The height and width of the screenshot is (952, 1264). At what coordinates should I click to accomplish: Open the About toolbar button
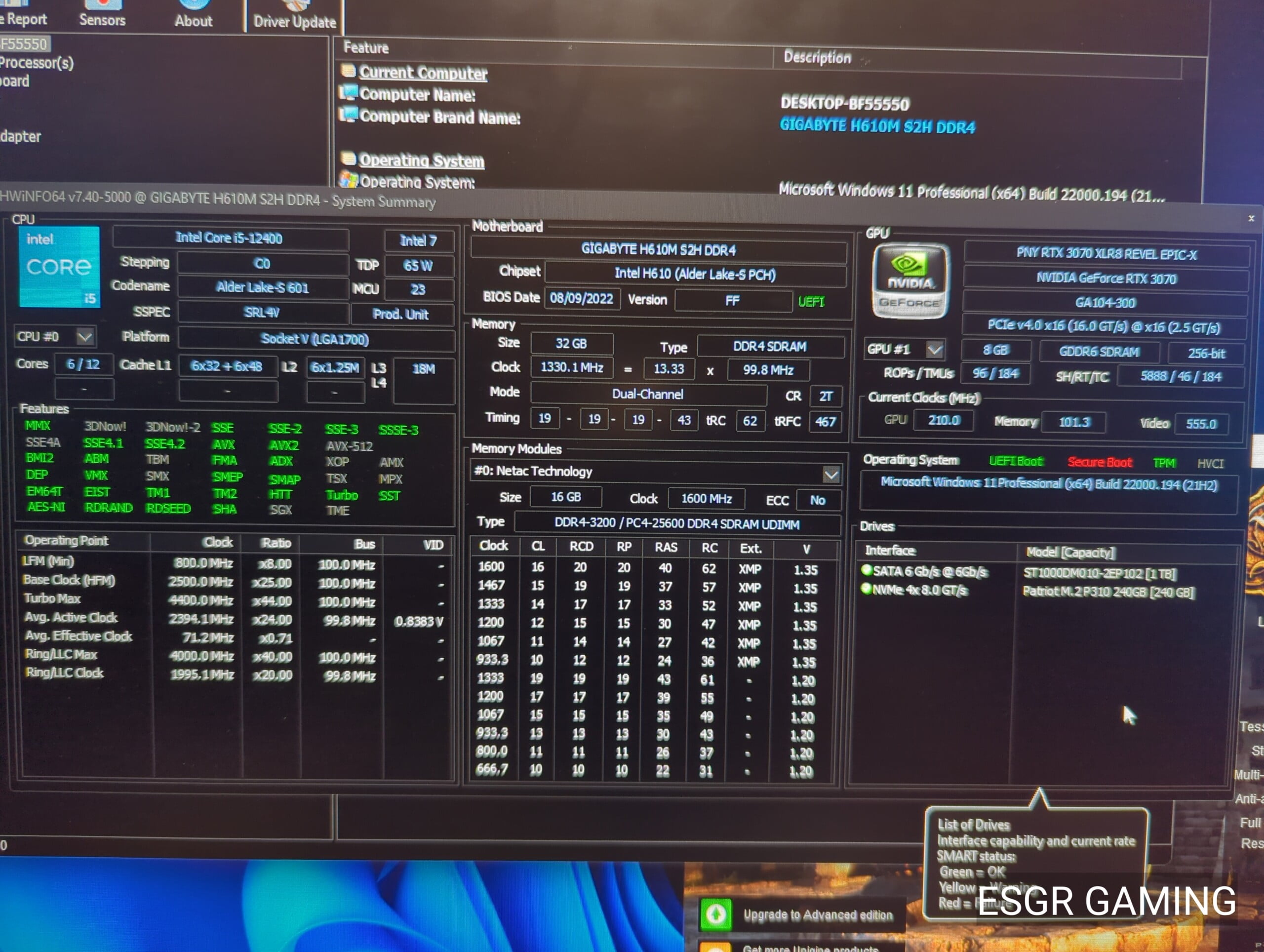coord(193,15)
